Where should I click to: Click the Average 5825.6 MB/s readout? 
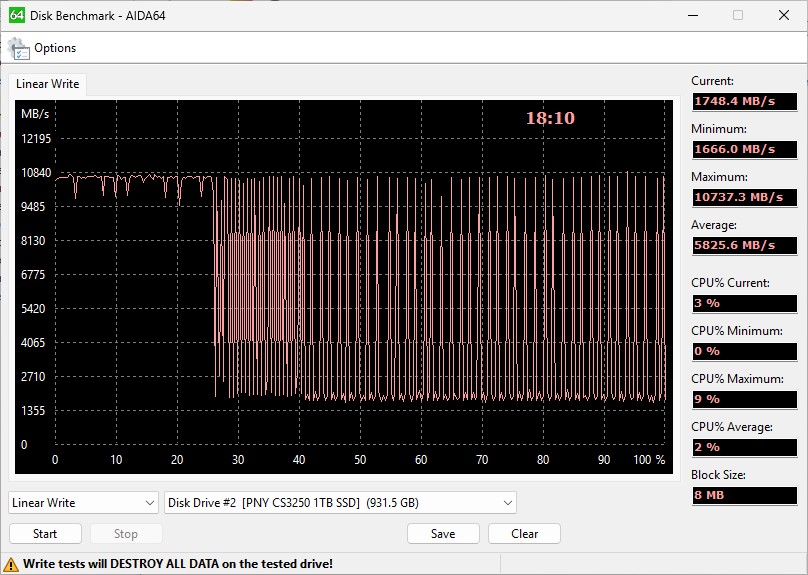coord(744,245)
